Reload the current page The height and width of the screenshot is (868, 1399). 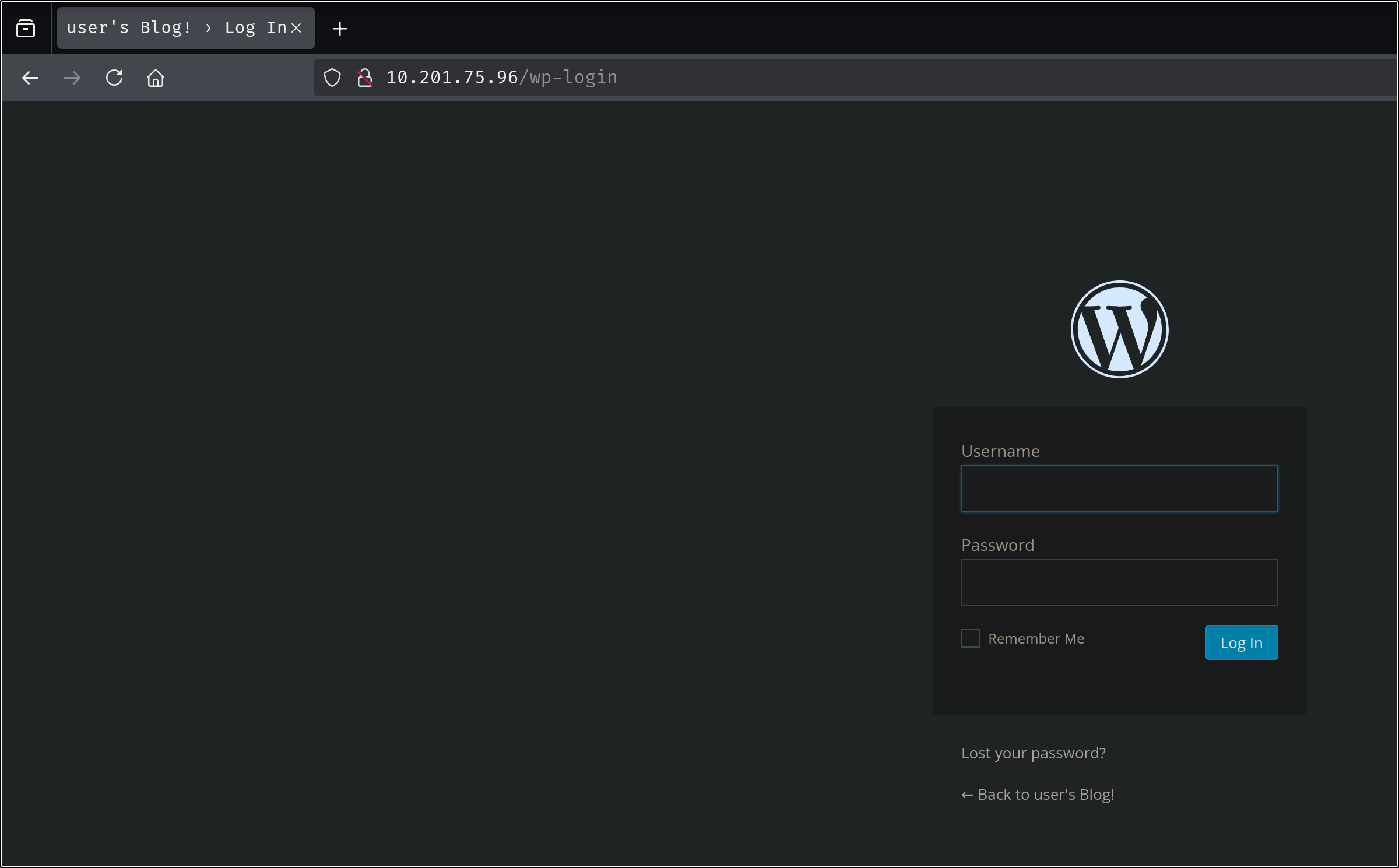pyautogui.click(x=114, y=78)
